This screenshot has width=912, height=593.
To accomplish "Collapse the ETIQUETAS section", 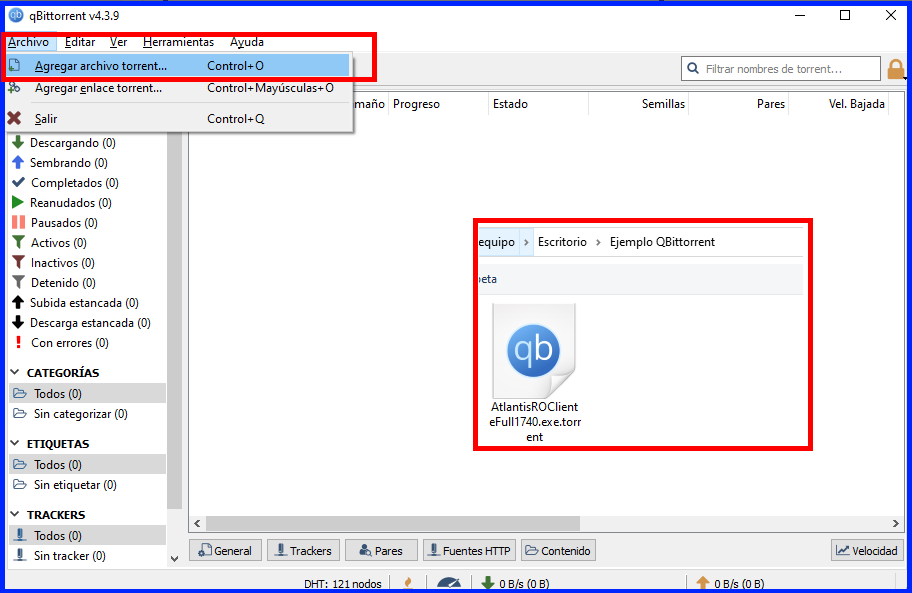I will (16, 444).
